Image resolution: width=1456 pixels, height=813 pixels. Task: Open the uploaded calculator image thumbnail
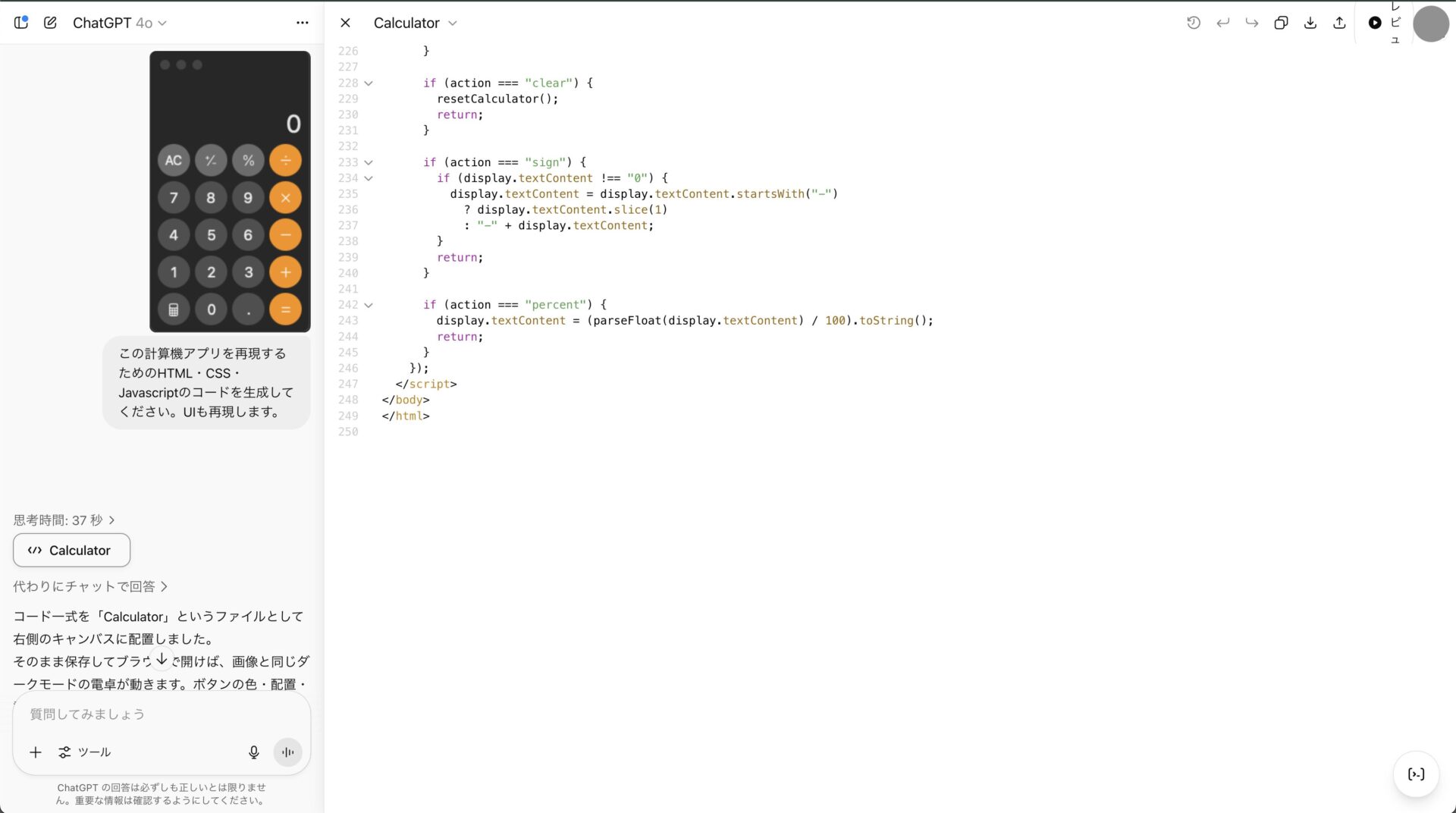coord(230,191)
